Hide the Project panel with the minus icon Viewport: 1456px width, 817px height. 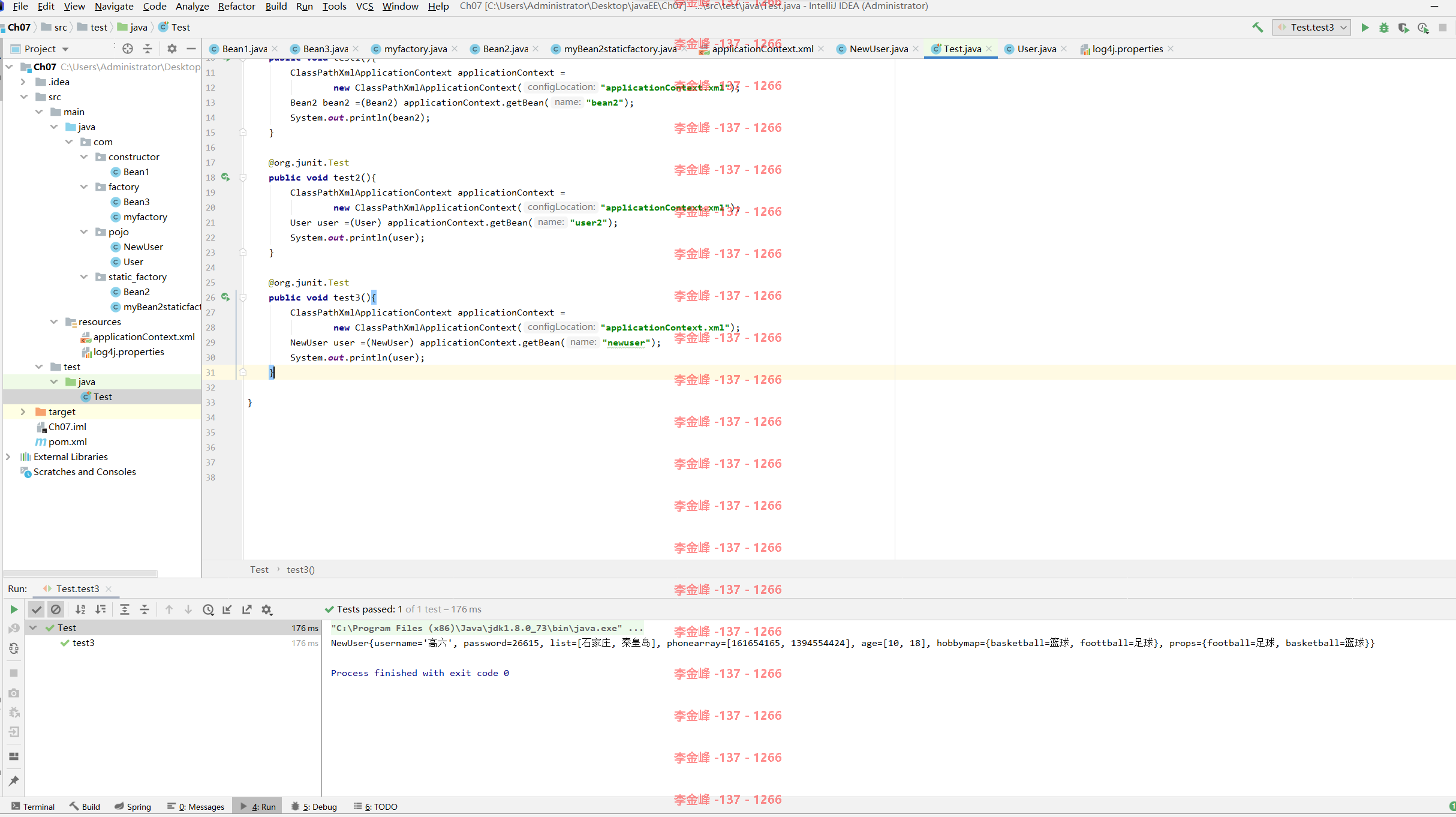click(x=191, y=49)
